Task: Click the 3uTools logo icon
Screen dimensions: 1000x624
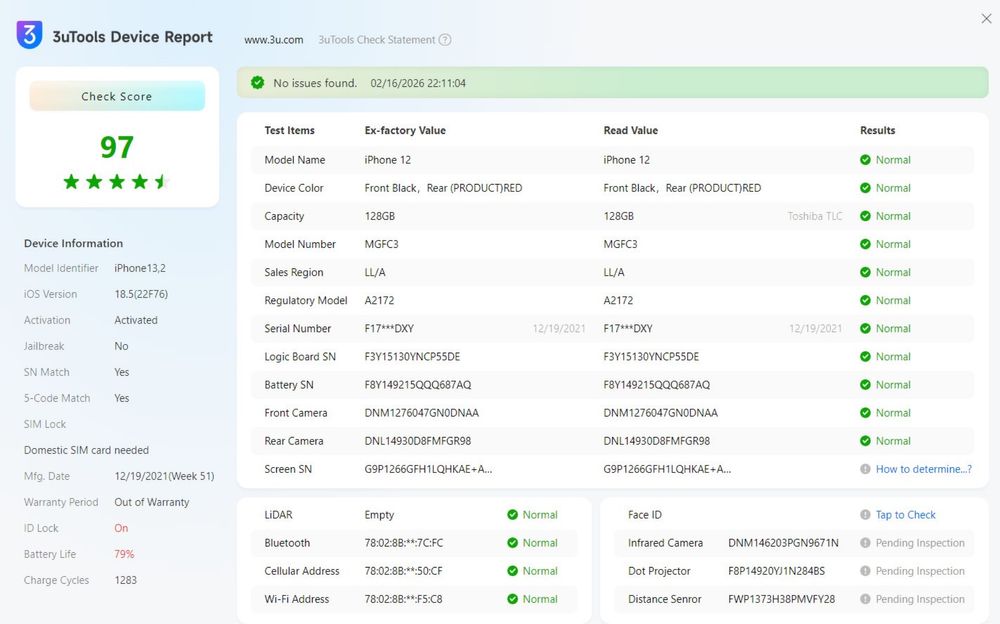Action: pos(30,35)
